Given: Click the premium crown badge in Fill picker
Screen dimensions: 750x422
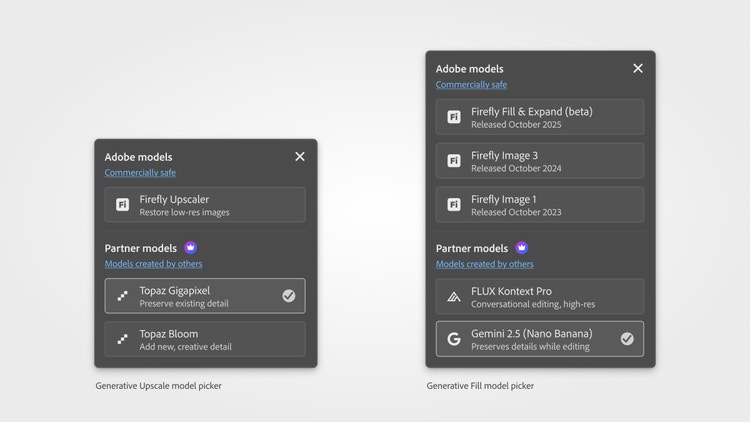Looking at the screenshot, I should point(522,247).
